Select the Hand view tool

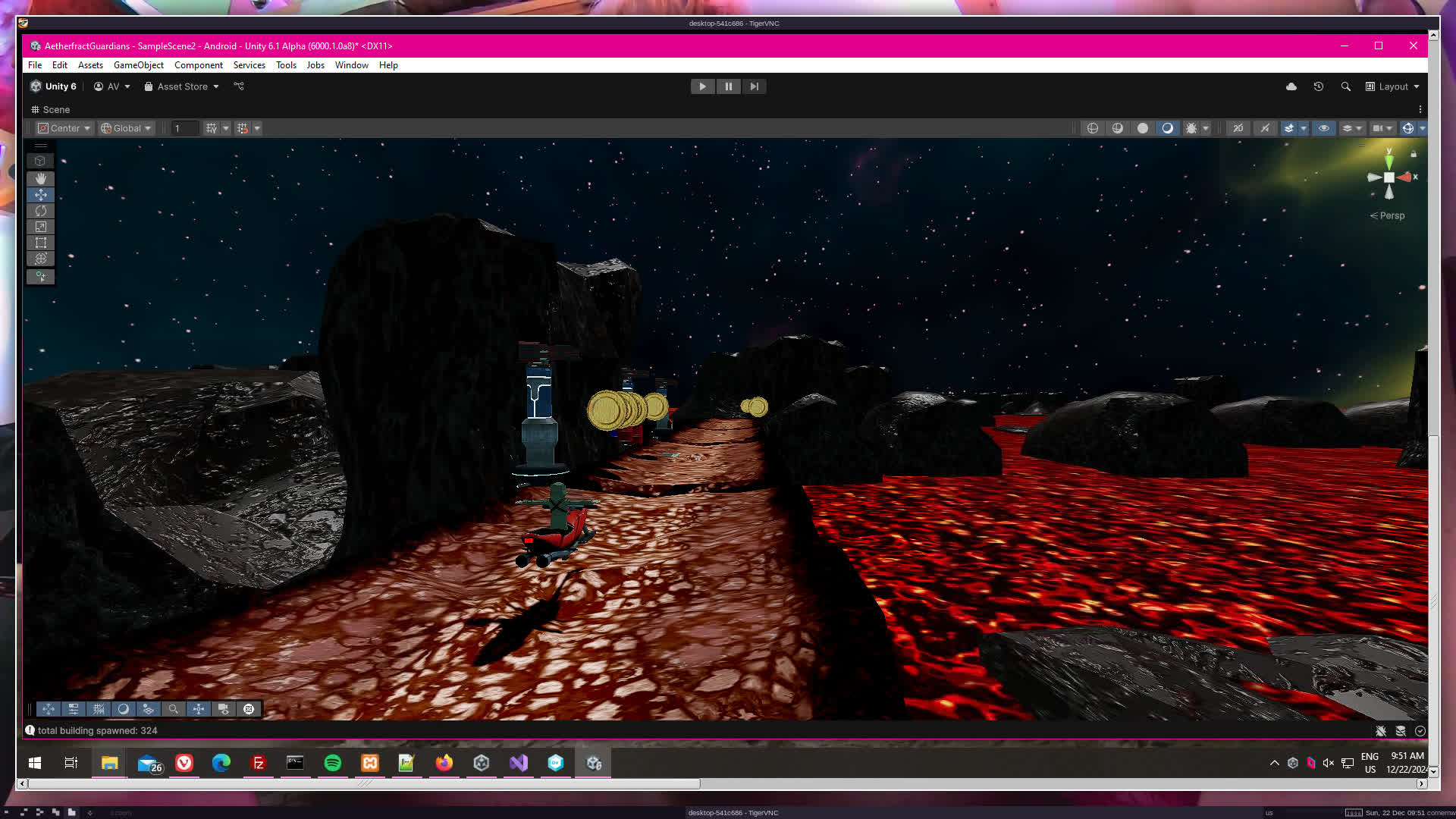(x=40, y=178)
